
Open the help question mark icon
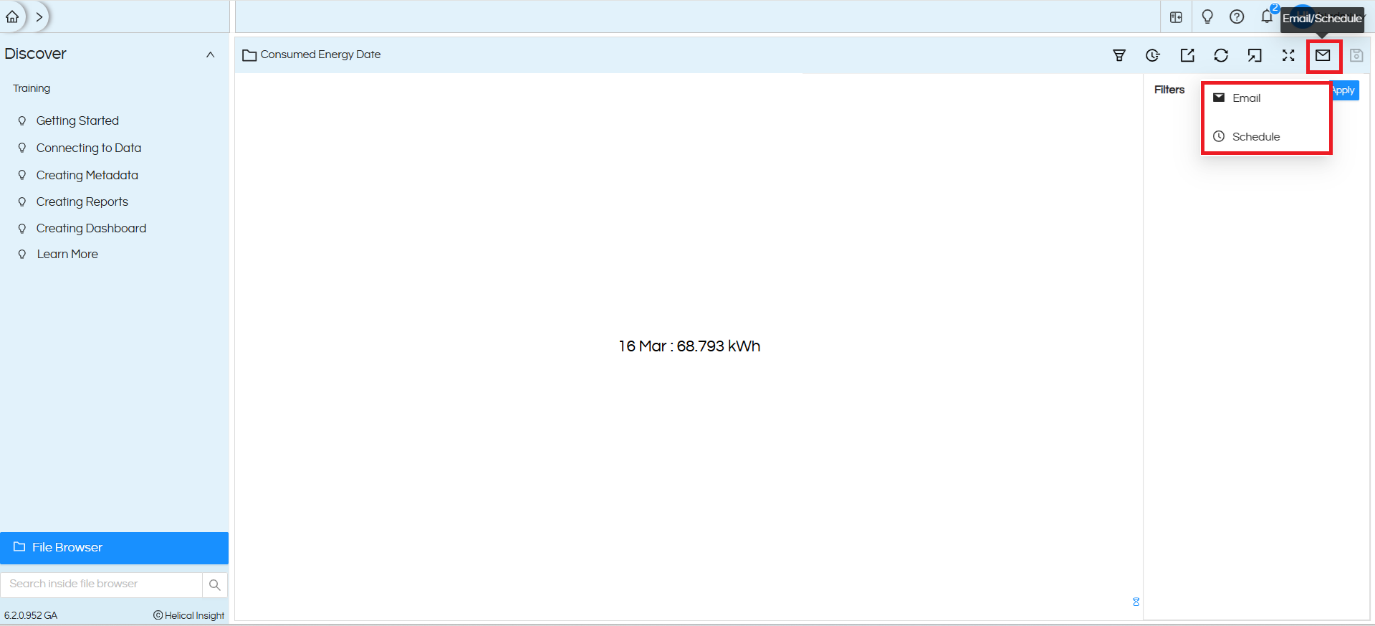(1237, 17)
